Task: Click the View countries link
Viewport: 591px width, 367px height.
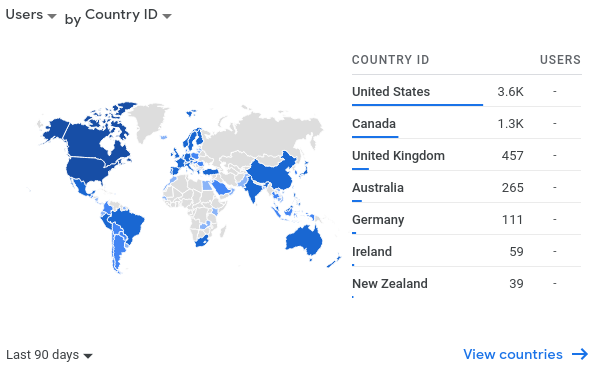Action: pyautogui.click(x=513, y=354)
